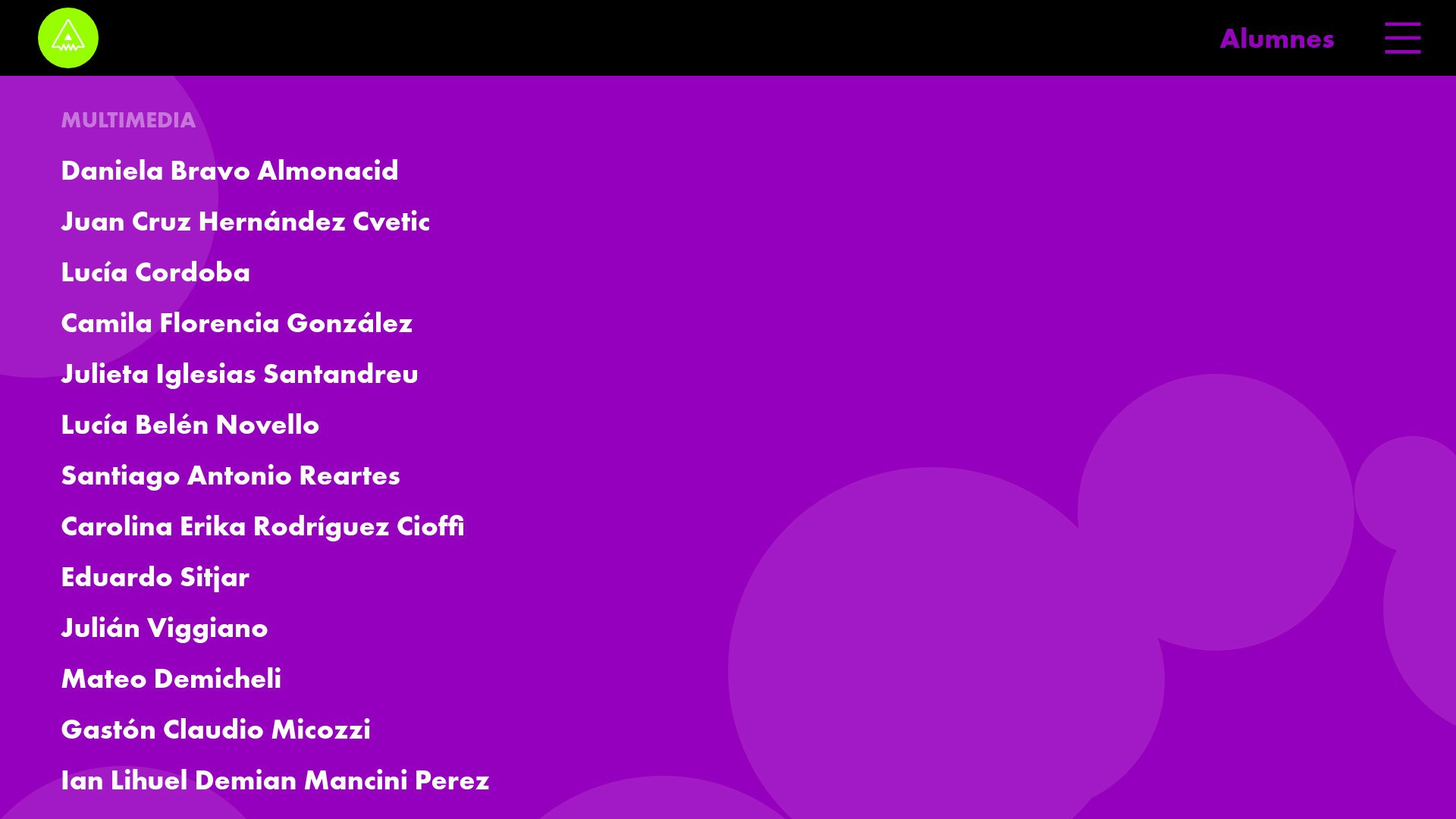The width and height of the screenshot is (1456, 819).
Task: Open Lucía Cordoba's entry
Action: point(155,272)
